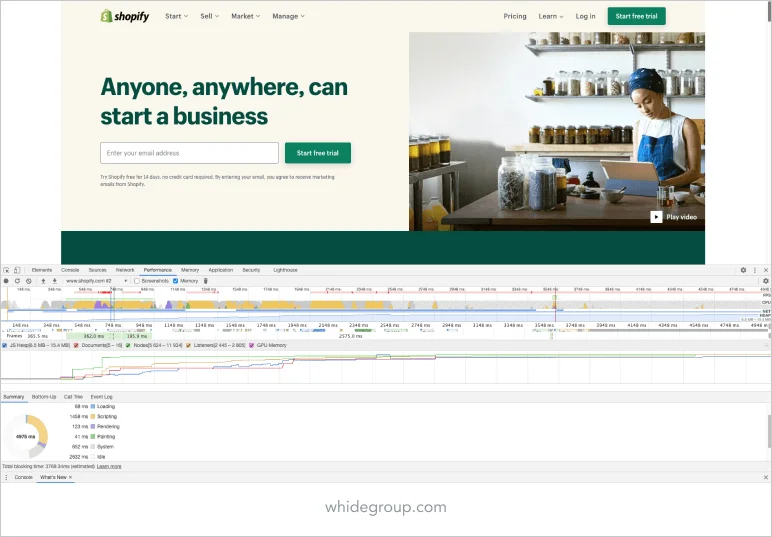The width and height of the screenshot is (772, 537).
Task: Click the 362.0 ms frame in Frames track
Action: pos(94,336)
